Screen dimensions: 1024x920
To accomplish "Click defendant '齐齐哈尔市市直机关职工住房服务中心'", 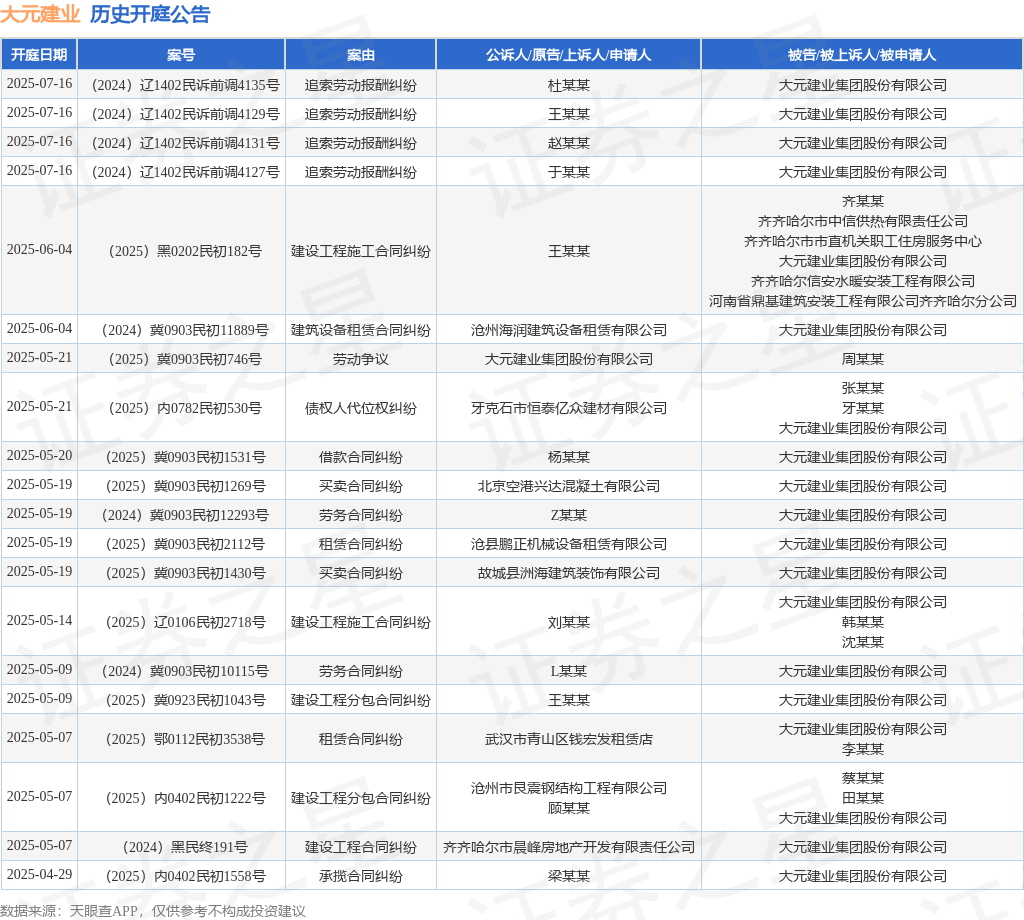I will pyautogui.click(x=863, y=241).
